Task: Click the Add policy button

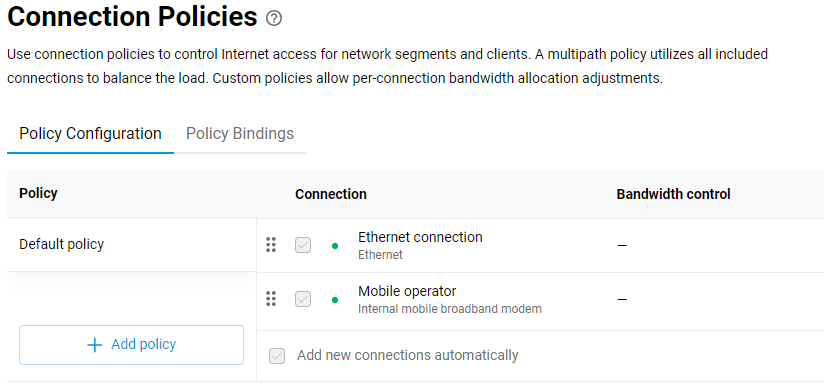Action: click(x=131, y=345)
